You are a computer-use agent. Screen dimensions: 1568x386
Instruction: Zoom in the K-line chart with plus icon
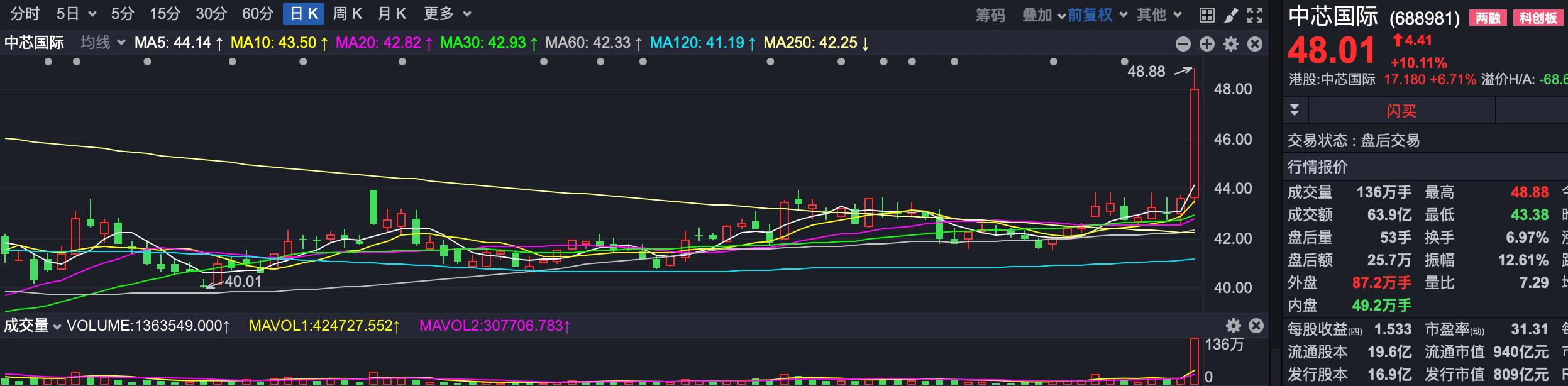click(x=1207, y=43)
